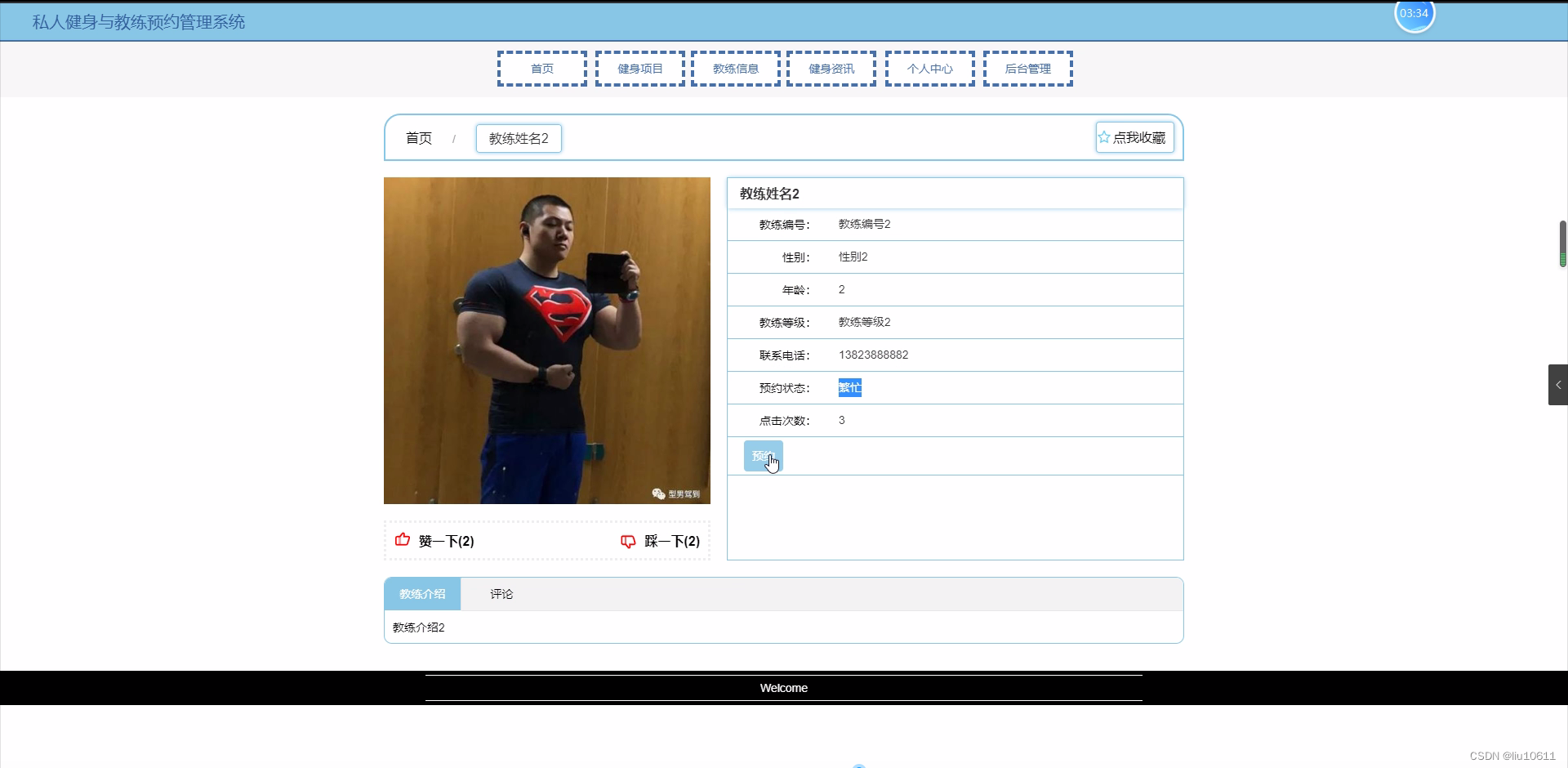Click the coach's photo
The height and width of the screenshot is (768, 1568).
pos(547,340)
